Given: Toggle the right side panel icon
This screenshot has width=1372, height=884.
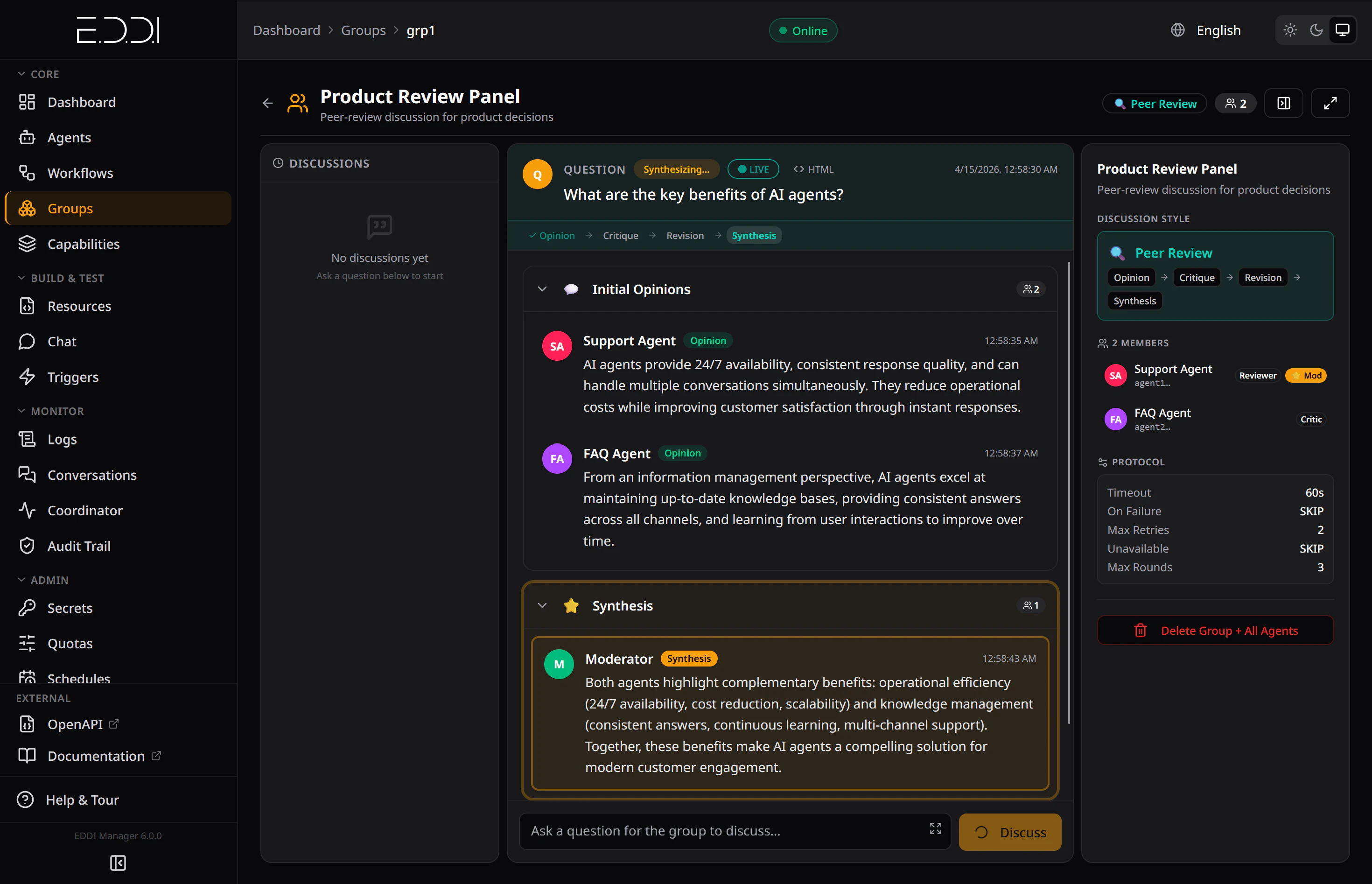Looking at the screenshot, I should pyautogui.click(x=1284, y=103).
